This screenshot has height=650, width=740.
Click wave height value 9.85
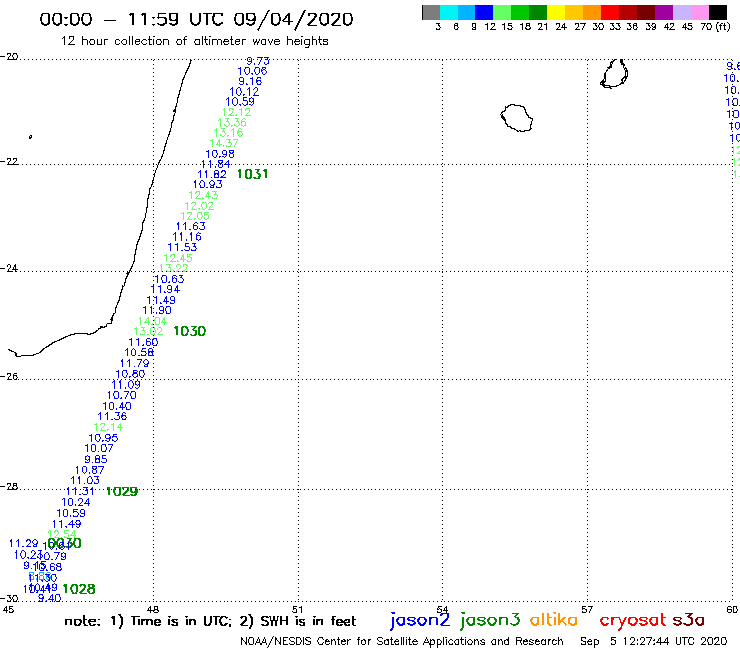pyautogui.click(x=96, y=460)
